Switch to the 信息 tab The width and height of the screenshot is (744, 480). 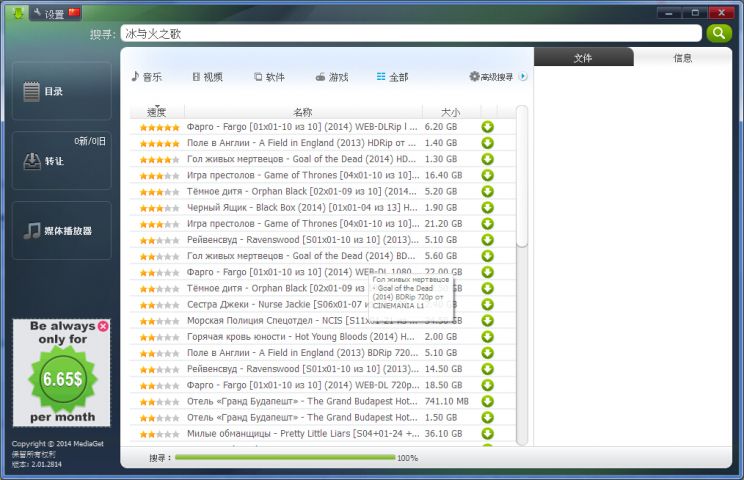(x=683, y=58)
